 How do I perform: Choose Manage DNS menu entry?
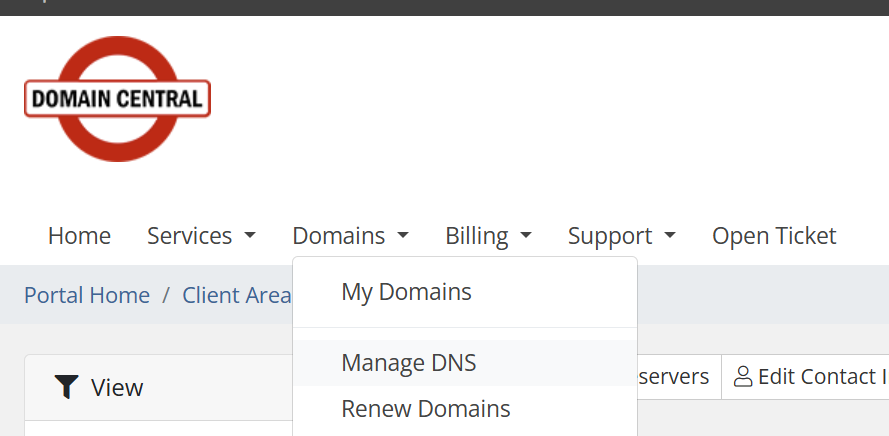[x=465, y=363]
